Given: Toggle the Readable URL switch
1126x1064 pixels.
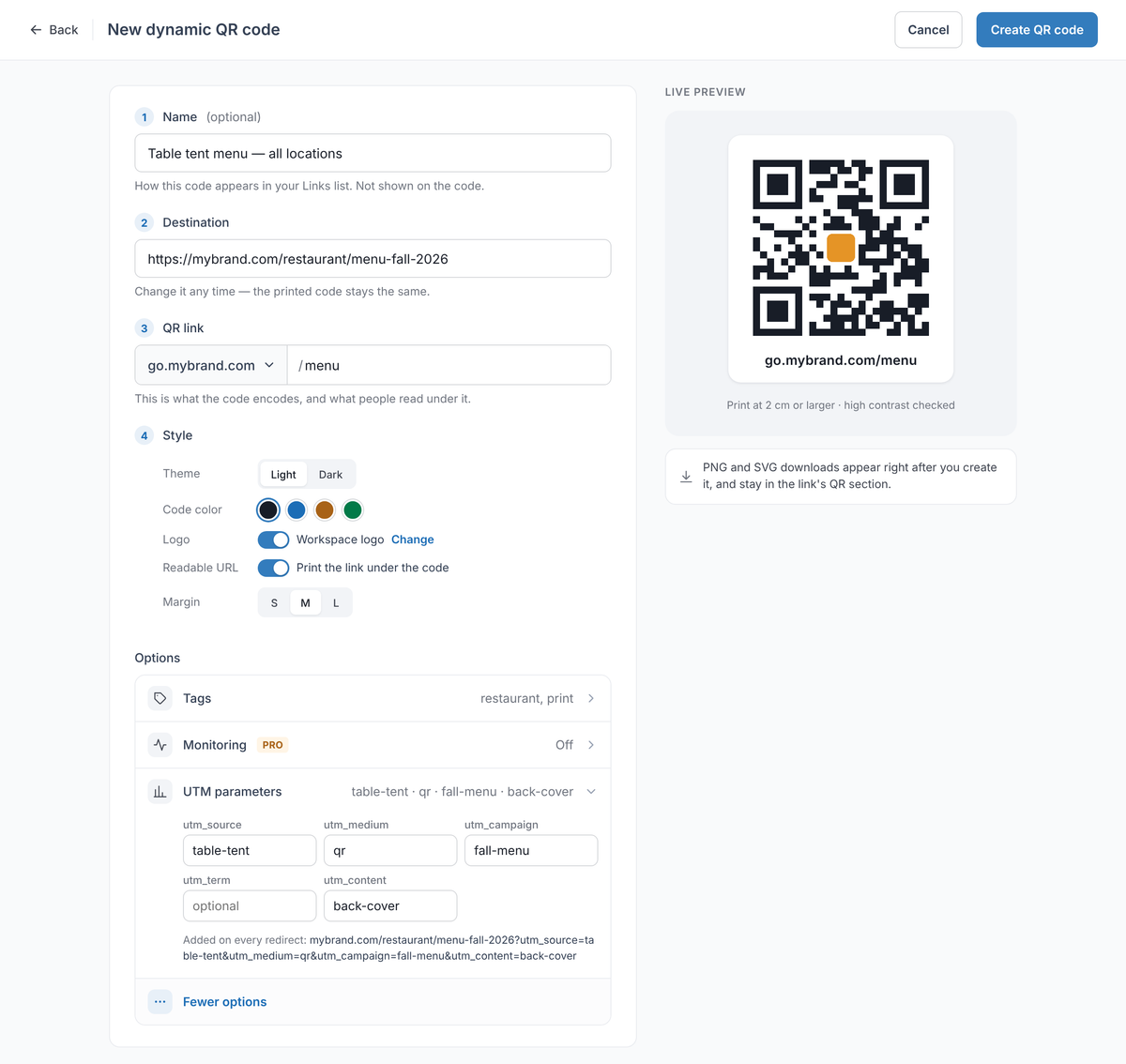Looking at the screenshot, I should click(x=273, y=568).
